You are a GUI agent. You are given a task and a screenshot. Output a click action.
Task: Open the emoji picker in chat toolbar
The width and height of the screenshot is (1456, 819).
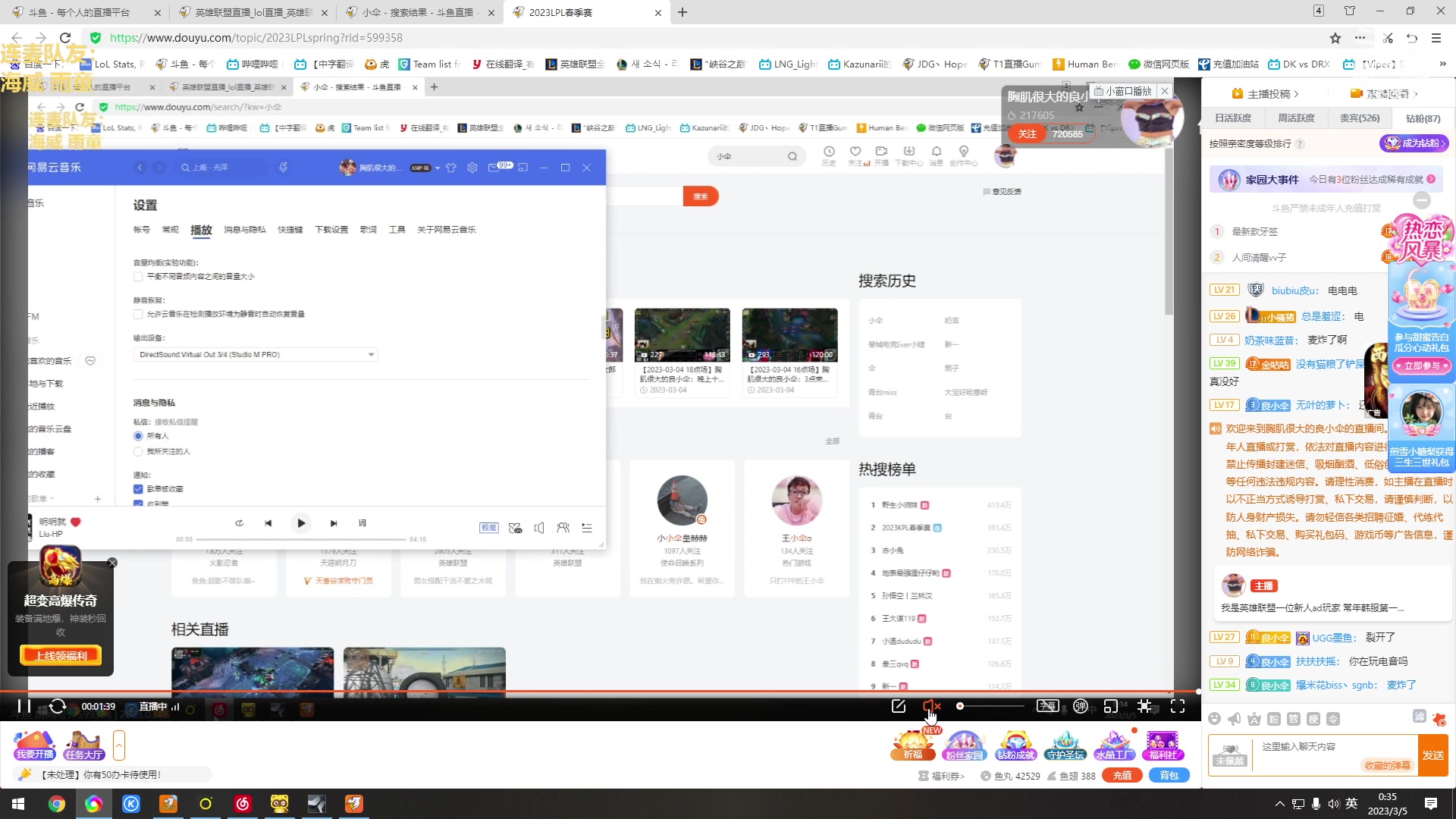(1215, 719)
